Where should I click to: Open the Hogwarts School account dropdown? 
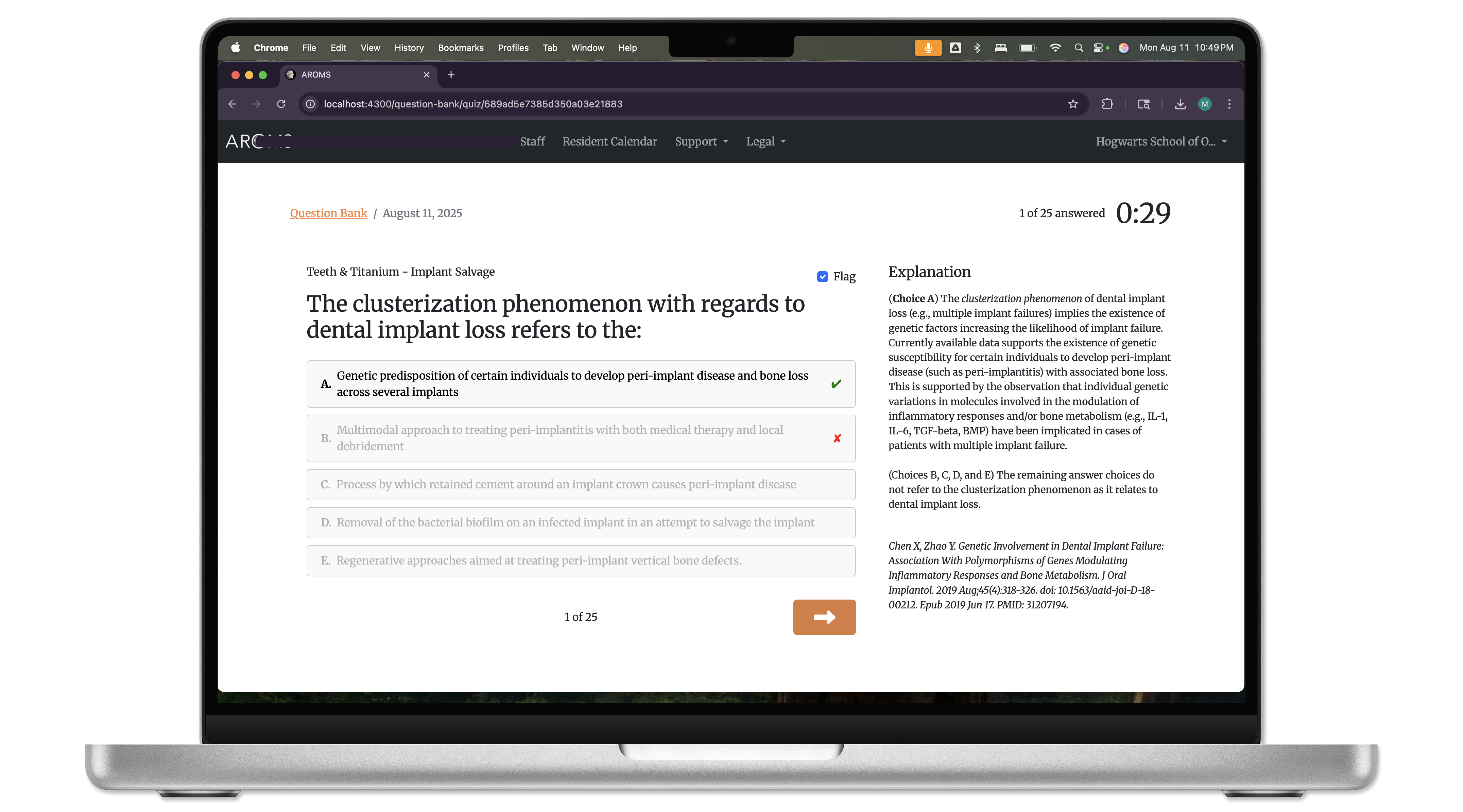1161,141
